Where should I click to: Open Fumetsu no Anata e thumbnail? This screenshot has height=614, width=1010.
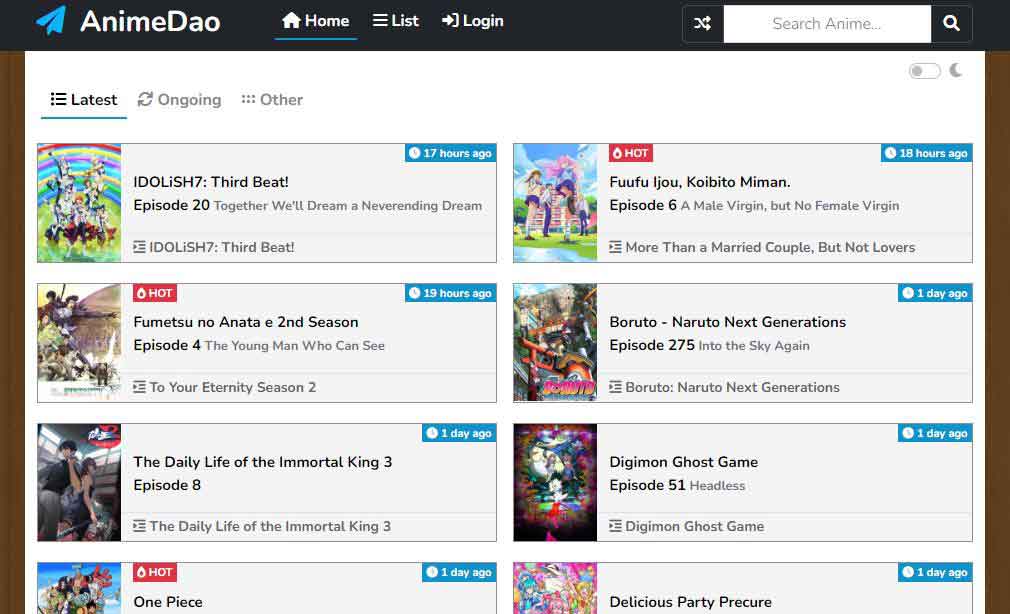point(79,343)
